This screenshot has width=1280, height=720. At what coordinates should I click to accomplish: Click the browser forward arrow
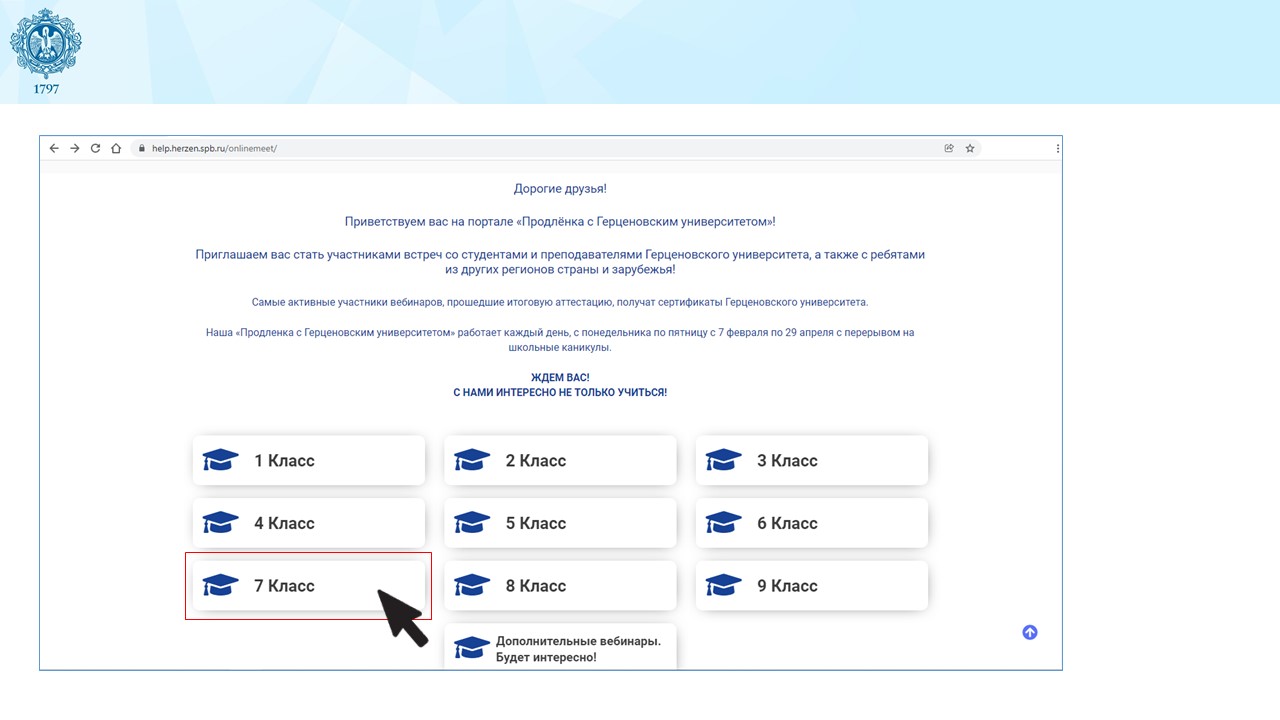point(75,148)
